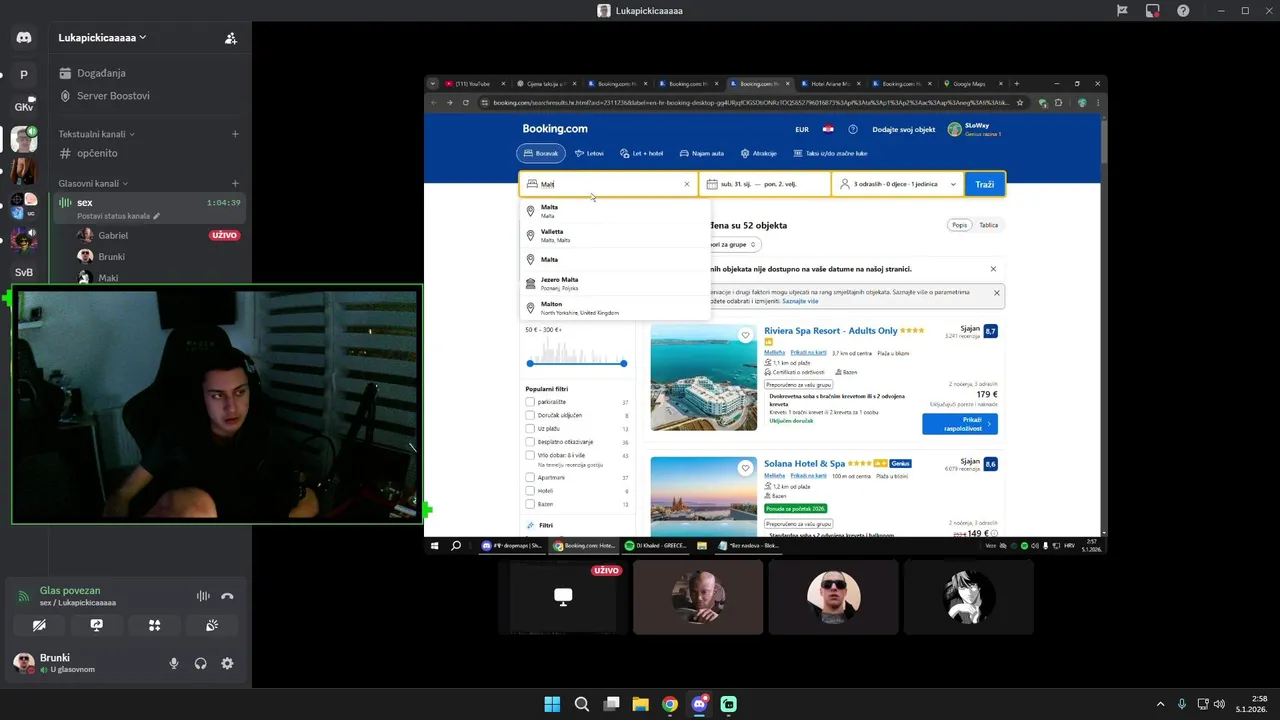Open the Lukapickicaaaaa server dropdown menu
This screenshot has width=1280, height=720.
pos(103,38)
